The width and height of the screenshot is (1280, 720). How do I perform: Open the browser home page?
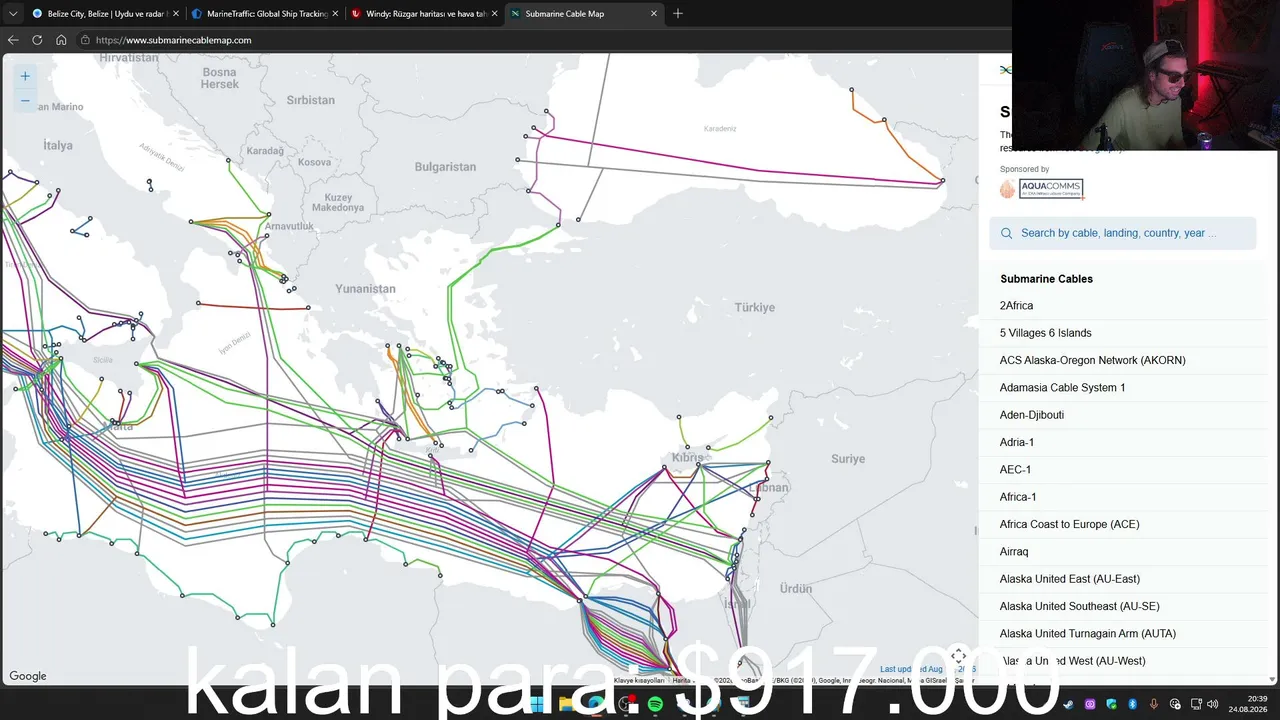(x=61, y=40)
